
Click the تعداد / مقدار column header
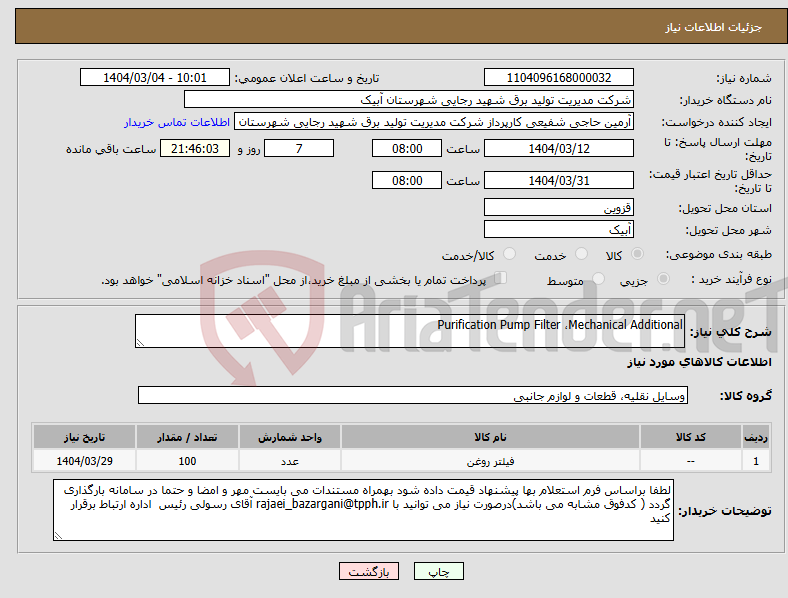coord(187,437)
